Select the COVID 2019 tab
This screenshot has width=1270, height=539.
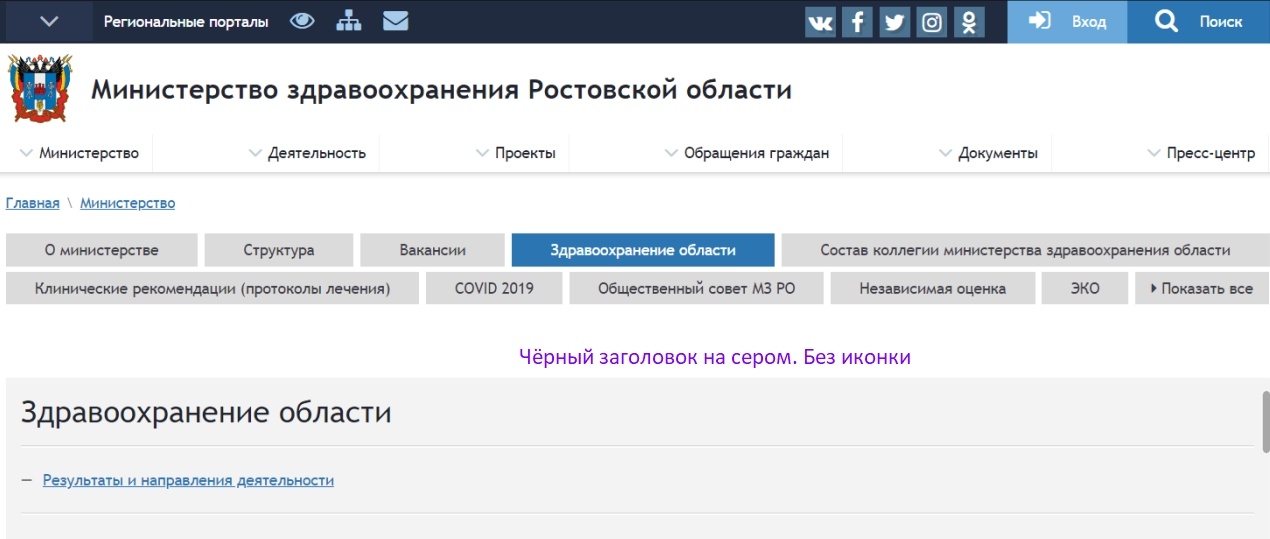click(x=494, y=289)
